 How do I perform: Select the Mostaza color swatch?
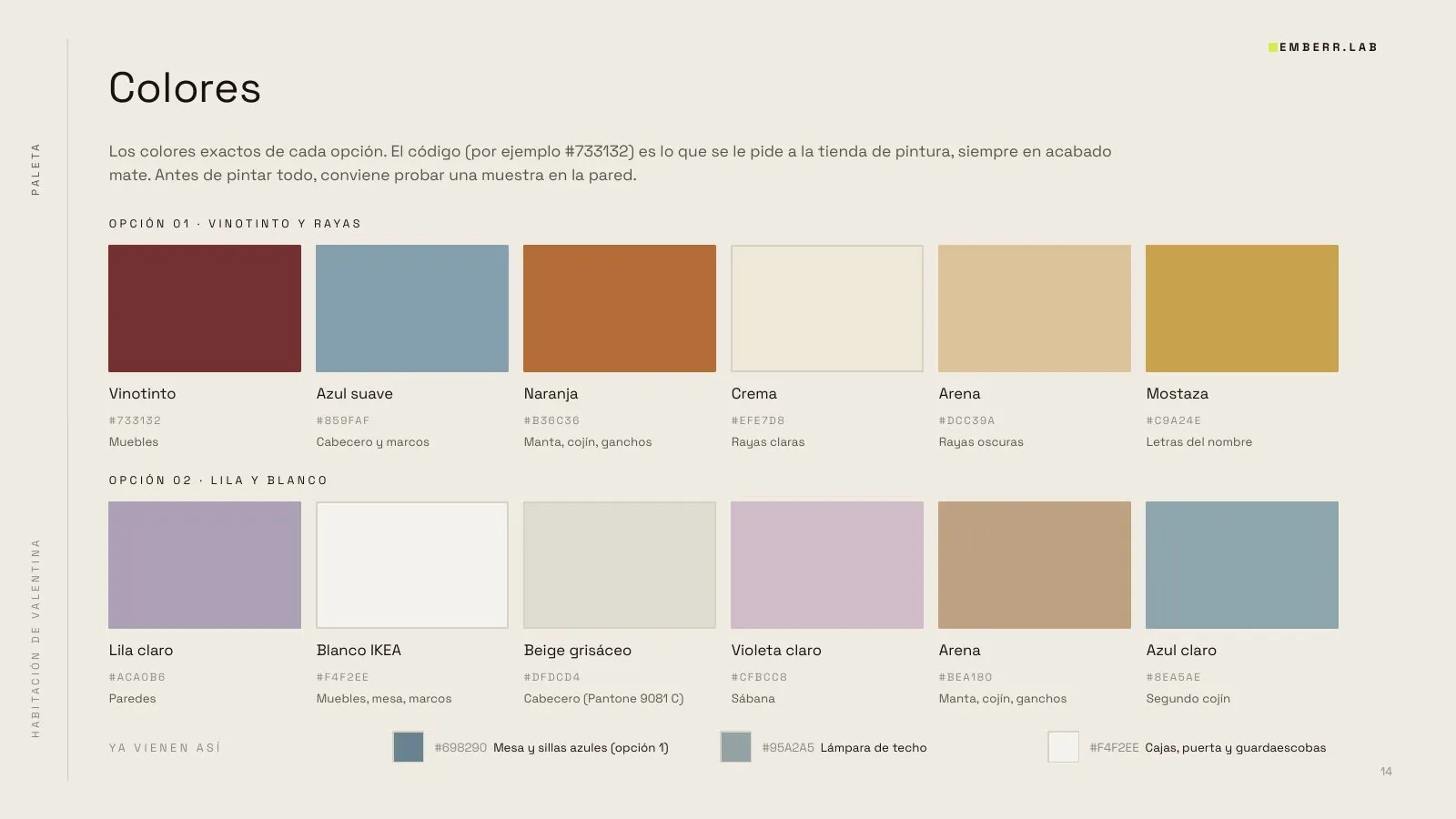[x=1242, y=308]
